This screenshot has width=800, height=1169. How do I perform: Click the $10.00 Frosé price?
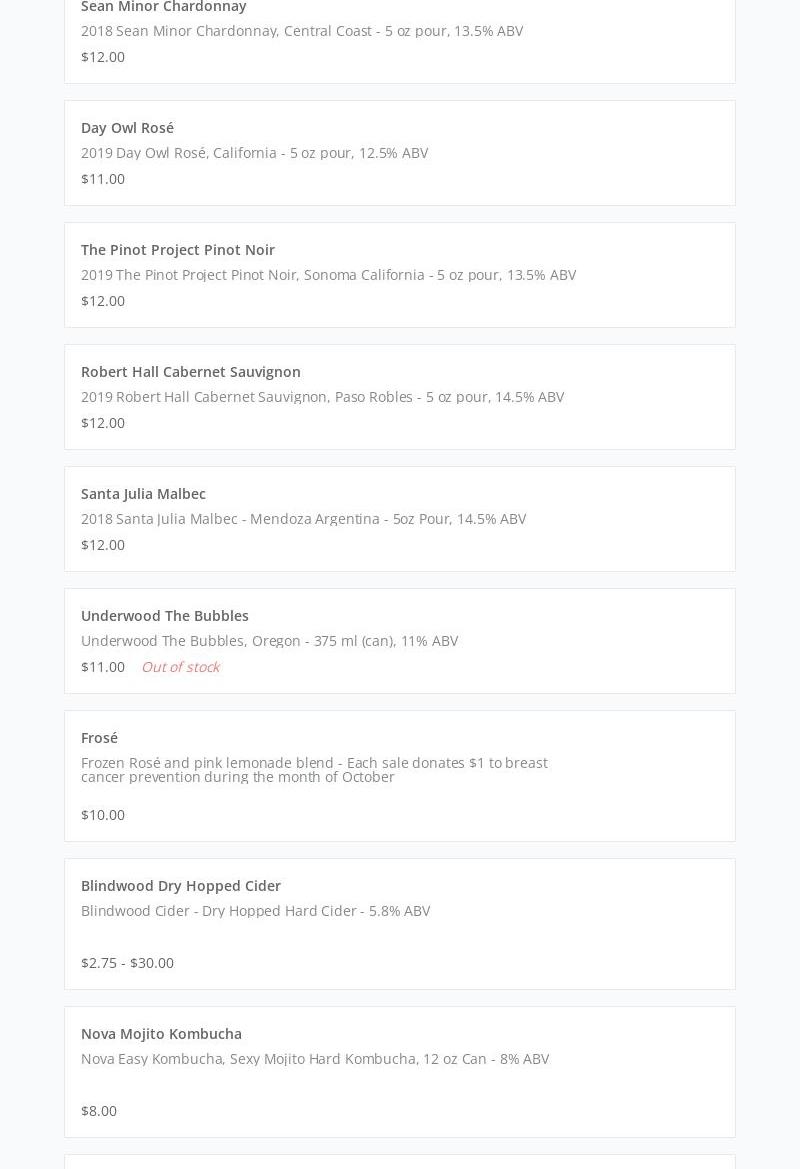[x=103, y=814]
